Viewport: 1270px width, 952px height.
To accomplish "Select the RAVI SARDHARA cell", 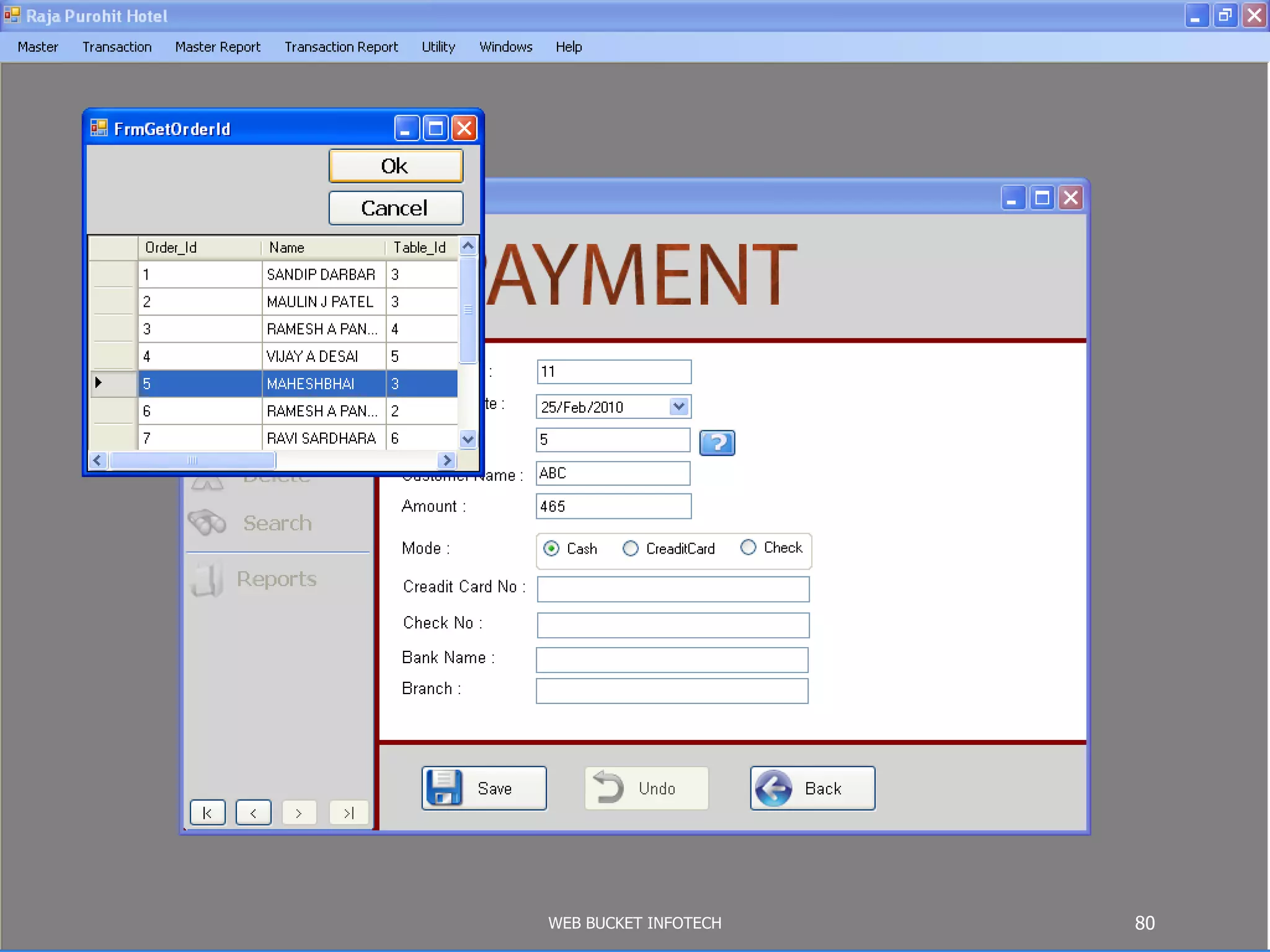I will (x=324, y=438).
